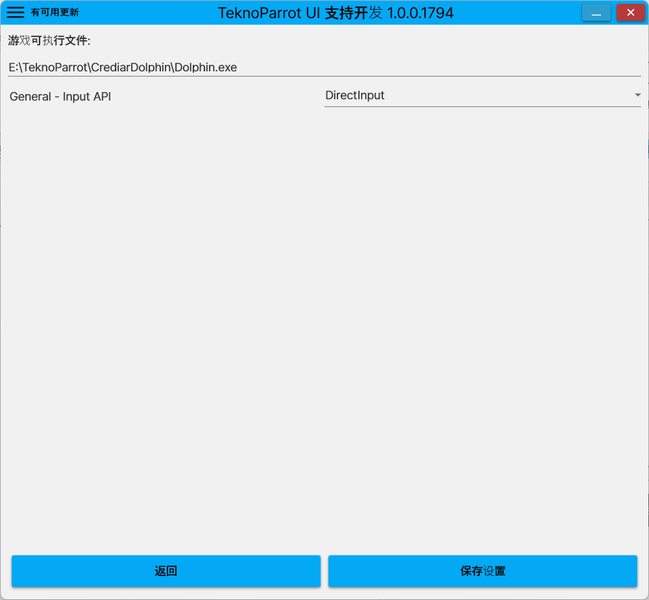
Task: Click the 有可用更新 update notice
Action: [55, 12]
